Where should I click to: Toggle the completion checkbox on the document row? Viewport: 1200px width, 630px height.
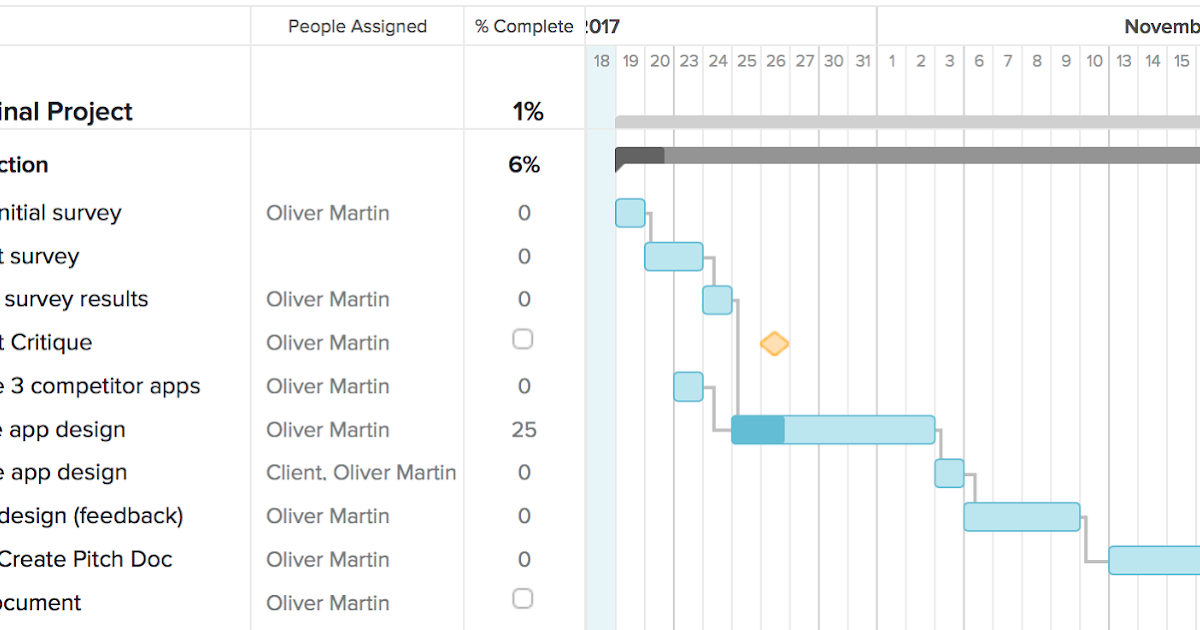point(522,599)
